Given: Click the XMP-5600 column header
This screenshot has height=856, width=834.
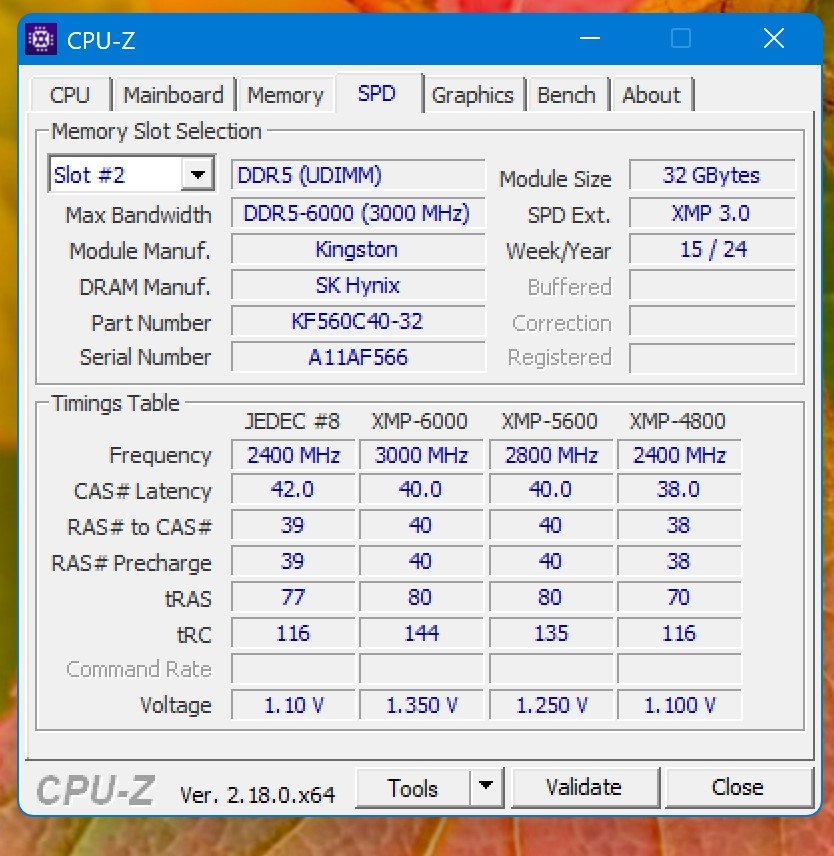Looking at the screenshot, I should point(549,421).
